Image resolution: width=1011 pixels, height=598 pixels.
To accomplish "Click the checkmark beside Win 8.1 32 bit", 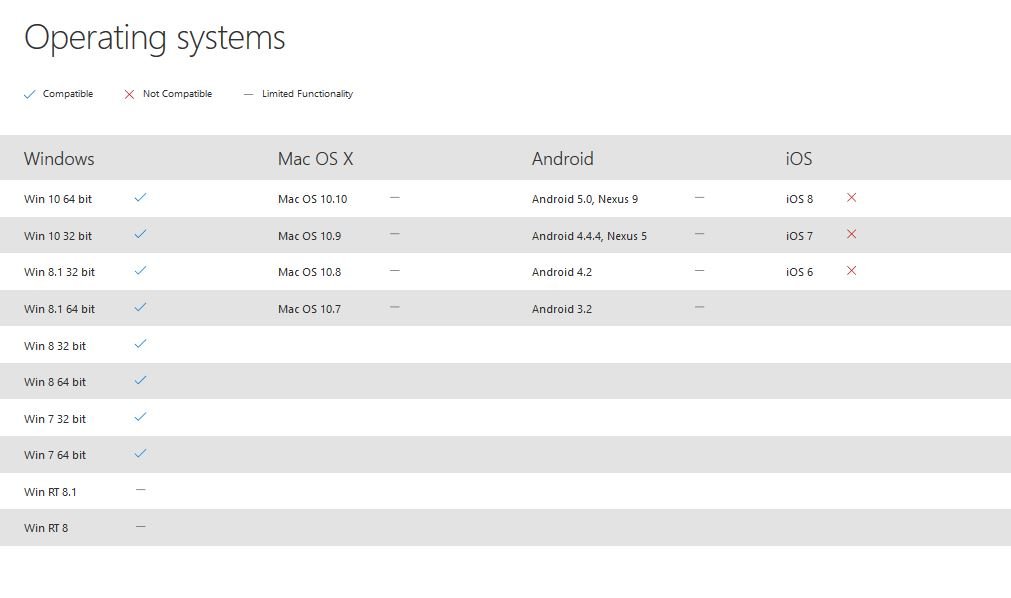I will click(x=140, y=271).
